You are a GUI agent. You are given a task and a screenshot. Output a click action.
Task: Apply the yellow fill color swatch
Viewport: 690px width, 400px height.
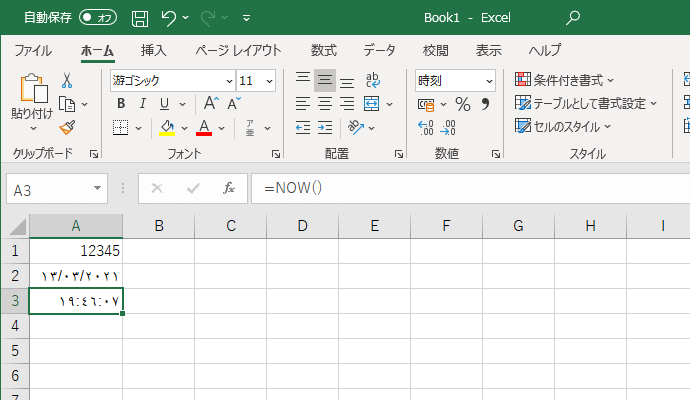[167, 127]
